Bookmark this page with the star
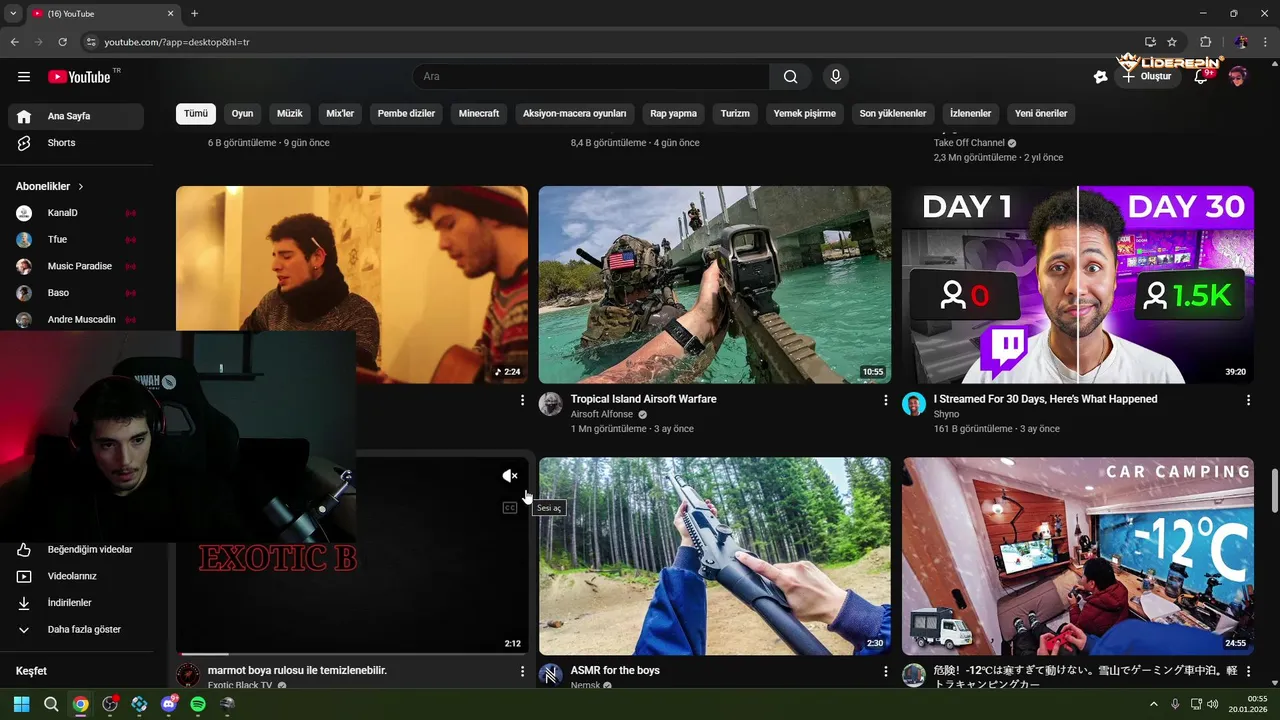This screenshot has width=1280, height=720. (1172, 42)
